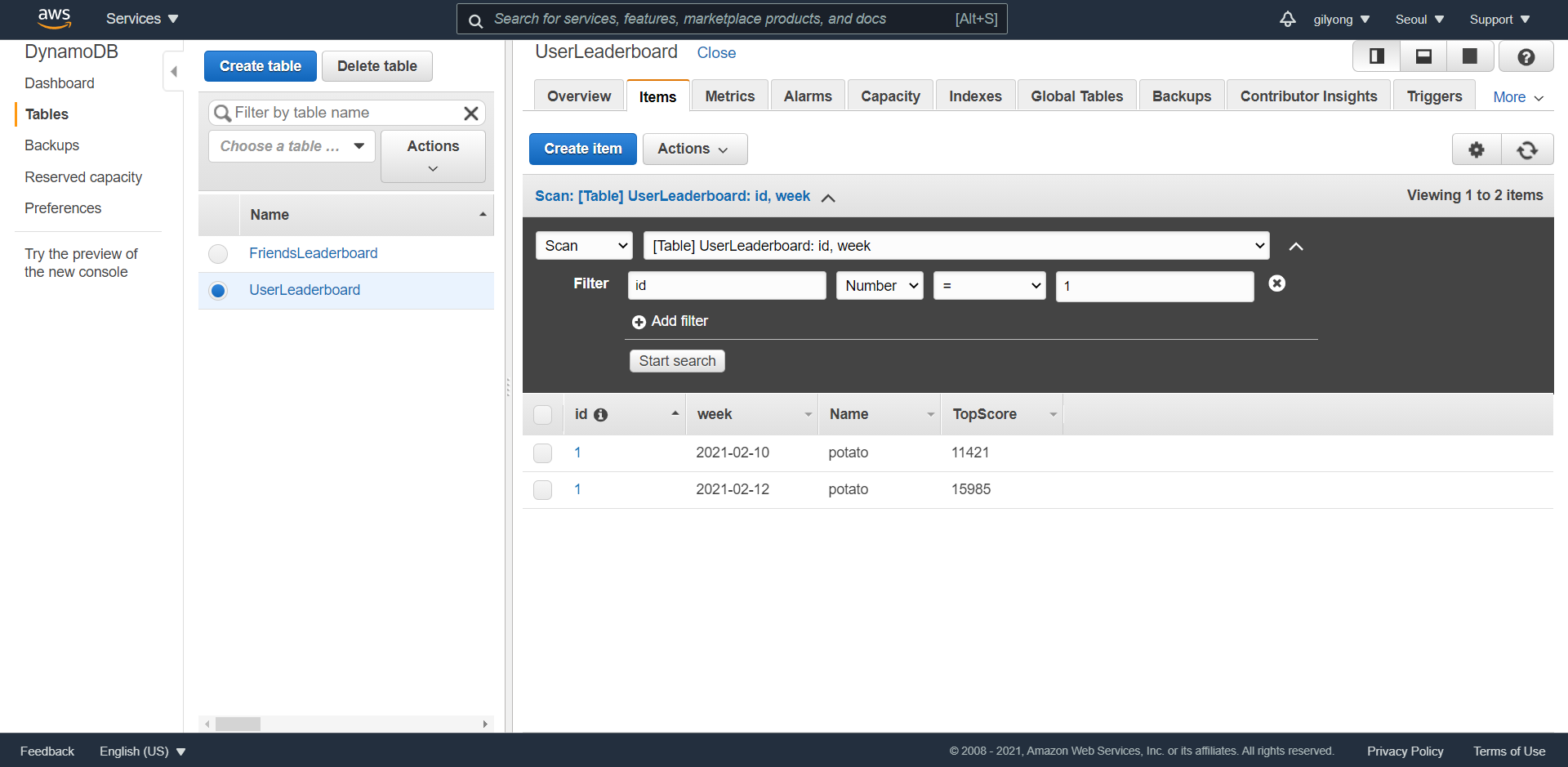Select the UserLeaderboard radio button
1568x767 pixels.
[218, 291]
